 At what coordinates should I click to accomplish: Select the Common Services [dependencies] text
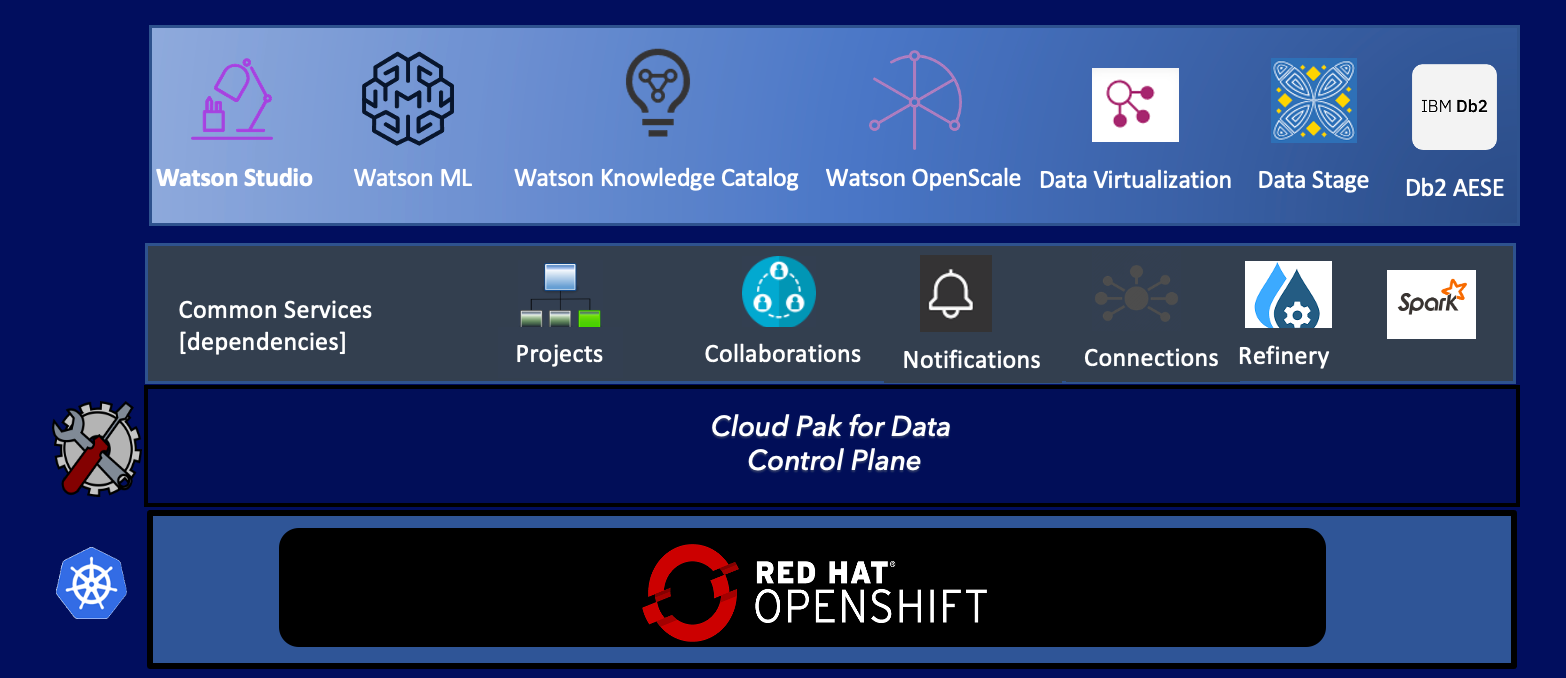(275, 326)
